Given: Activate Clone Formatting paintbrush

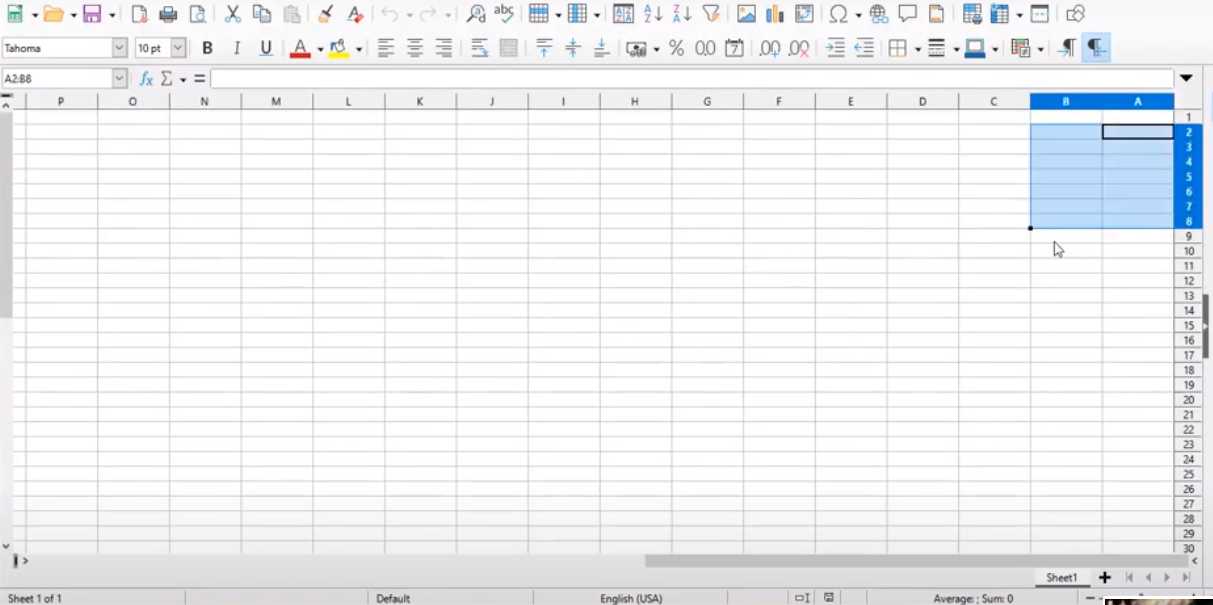Looking at the screenshot, I should tap(325, 14).
